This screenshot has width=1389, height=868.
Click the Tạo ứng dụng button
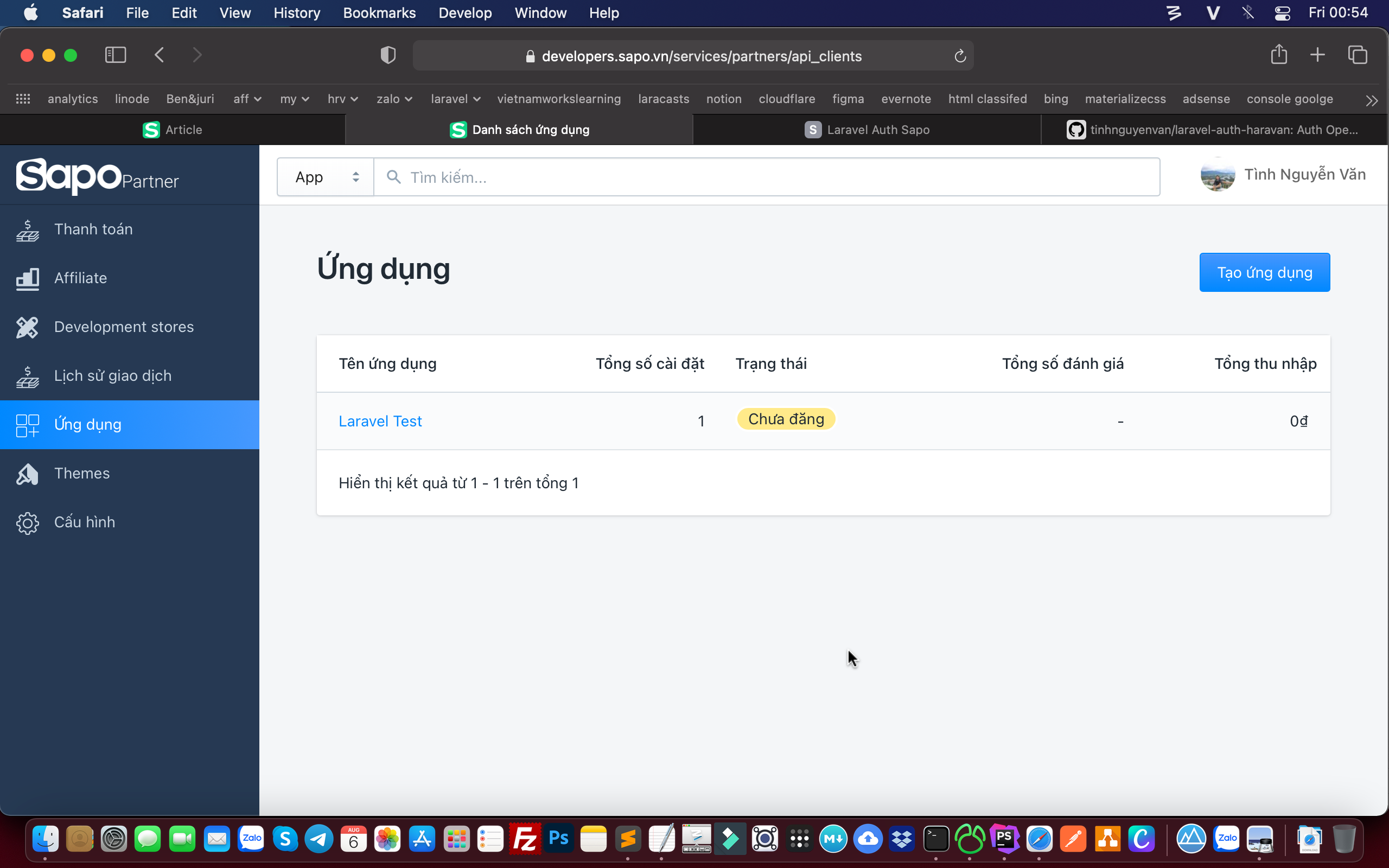pos(1264,272)
